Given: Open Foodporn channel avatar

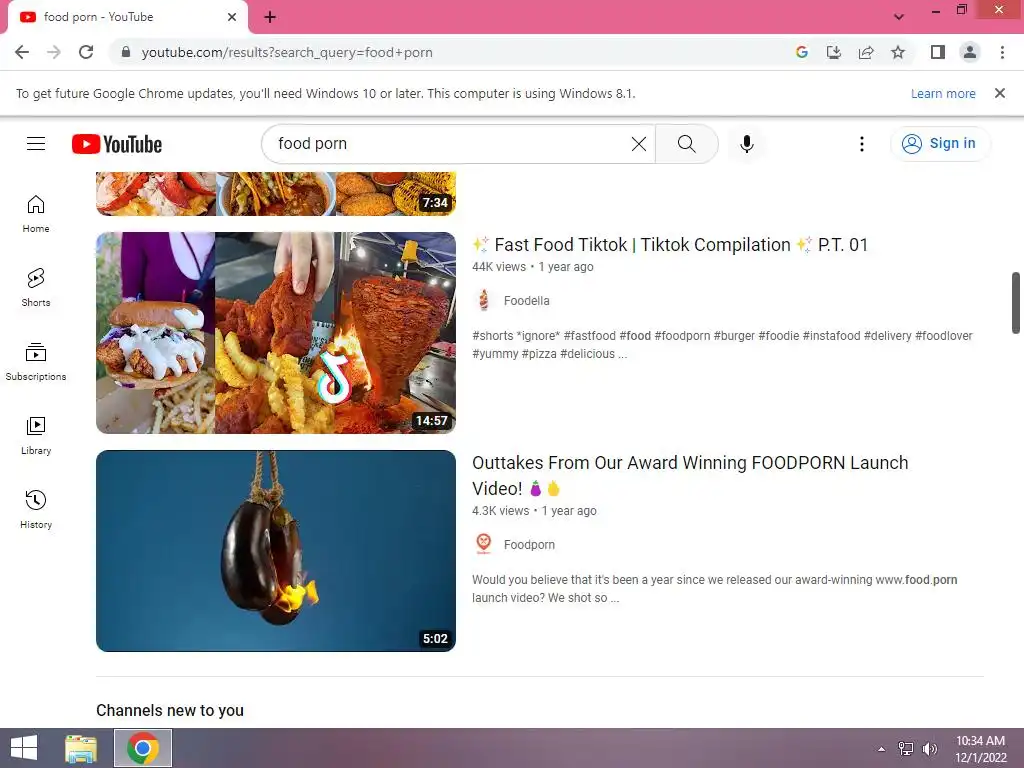Looking at the screenshot, I should click(x=483, y=544).
